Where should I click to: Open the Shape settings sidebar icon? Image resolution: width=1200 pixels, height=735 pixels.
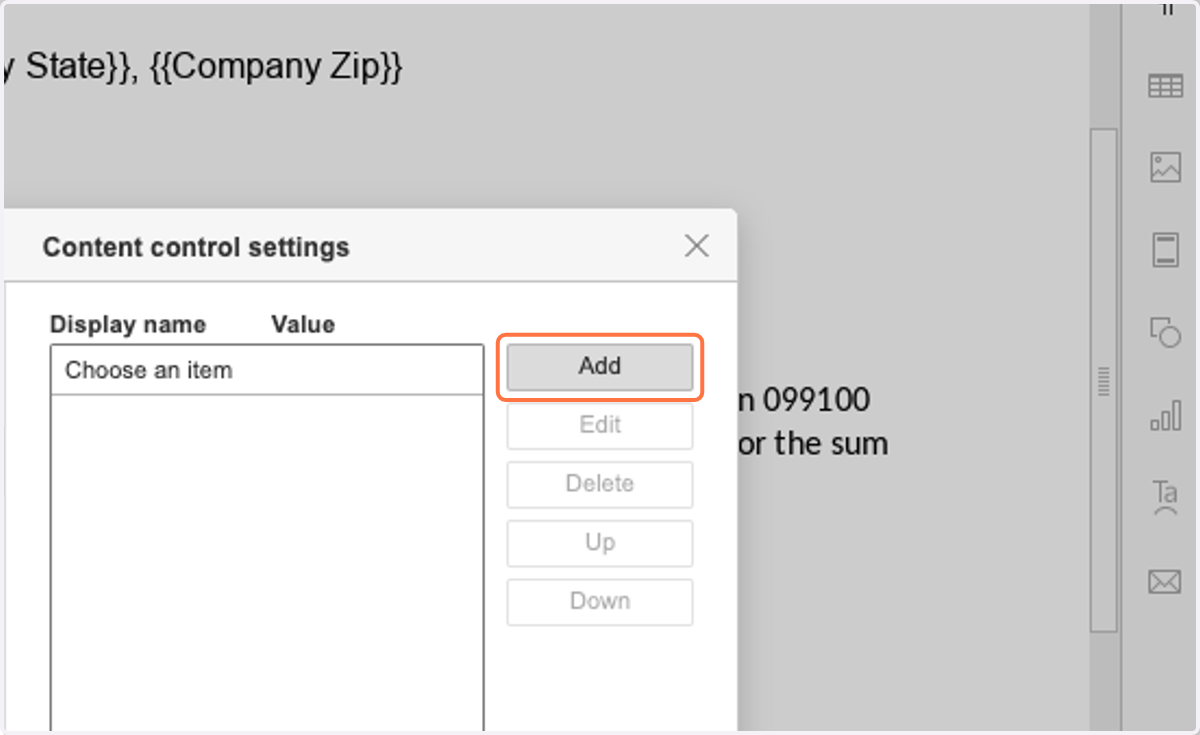coord(1165,331)
